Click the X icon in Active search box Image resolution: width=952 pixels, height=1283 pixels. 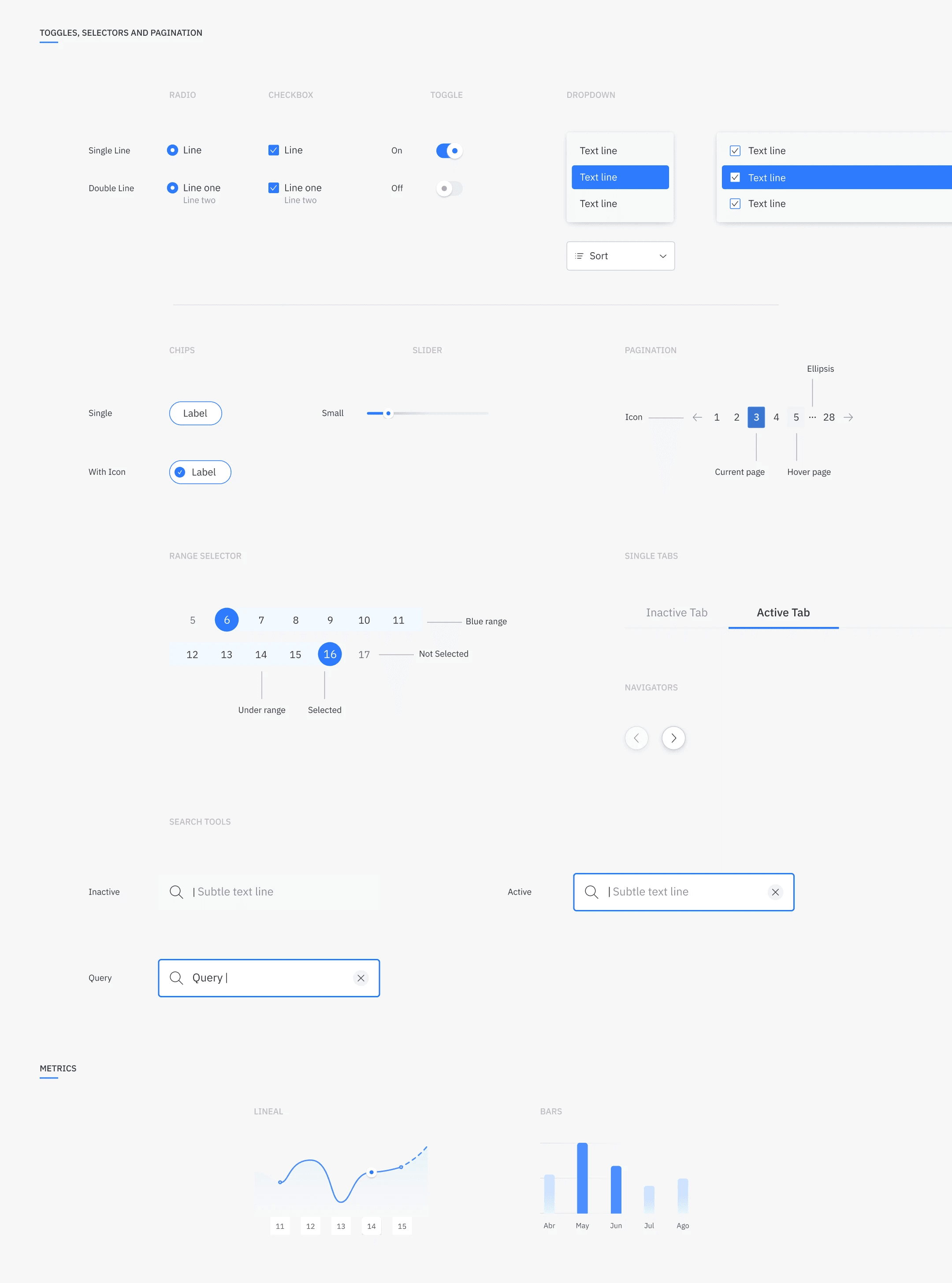coord(775,892)
